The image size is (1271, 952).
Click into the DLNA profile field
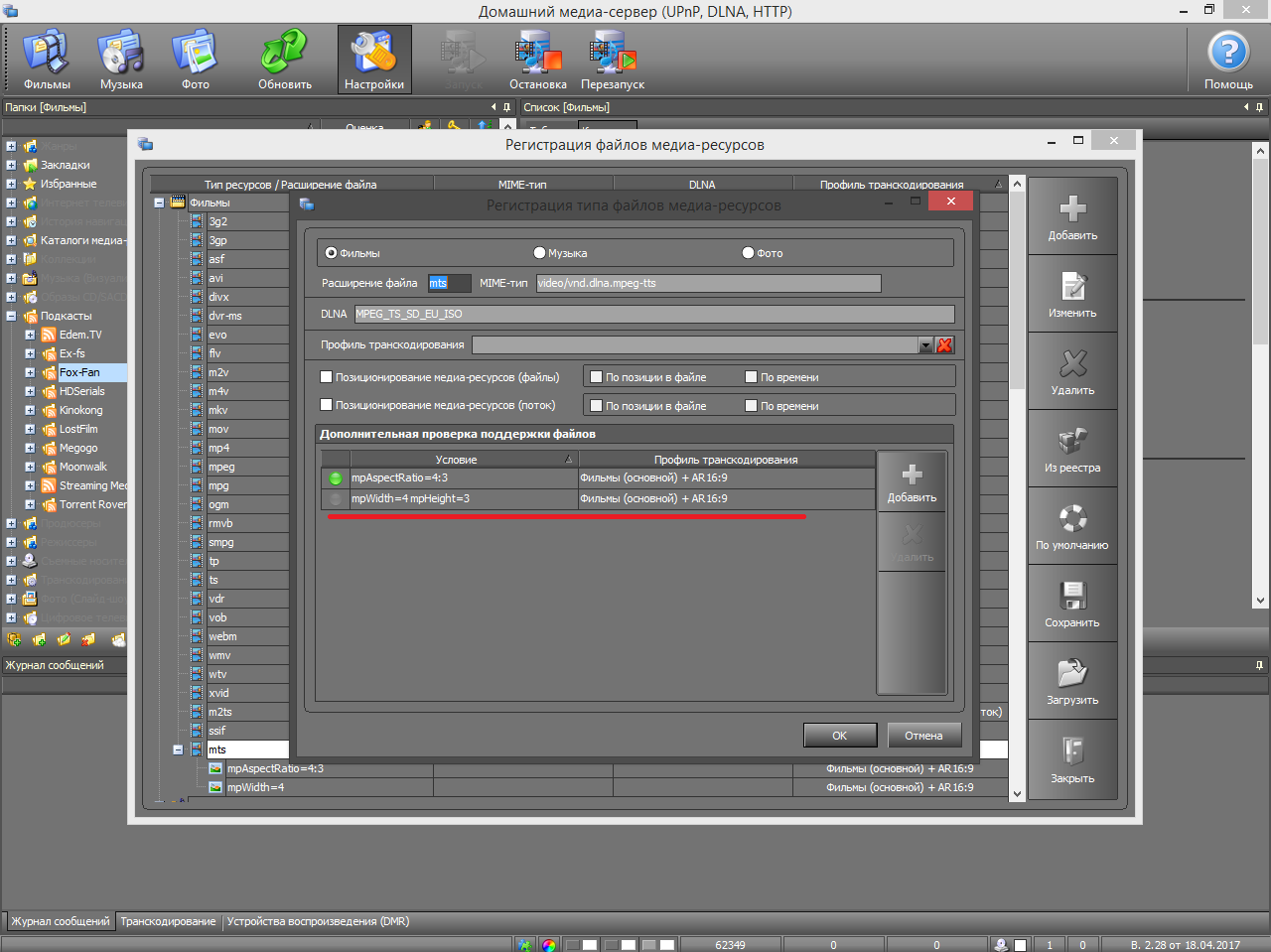coord(653,314)
